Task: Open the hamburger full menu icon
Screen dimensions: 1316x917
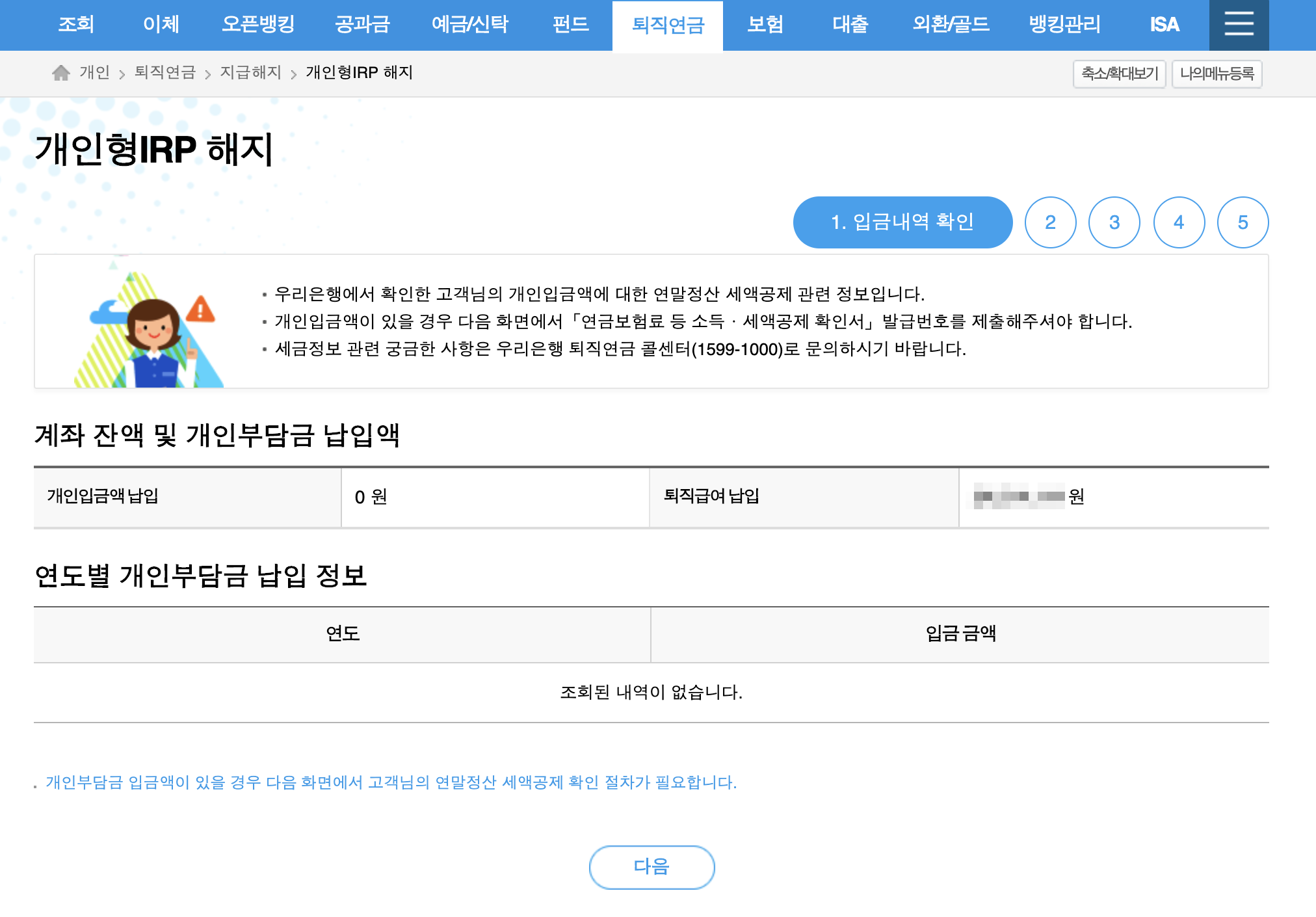Action: tap(1239, 25)
